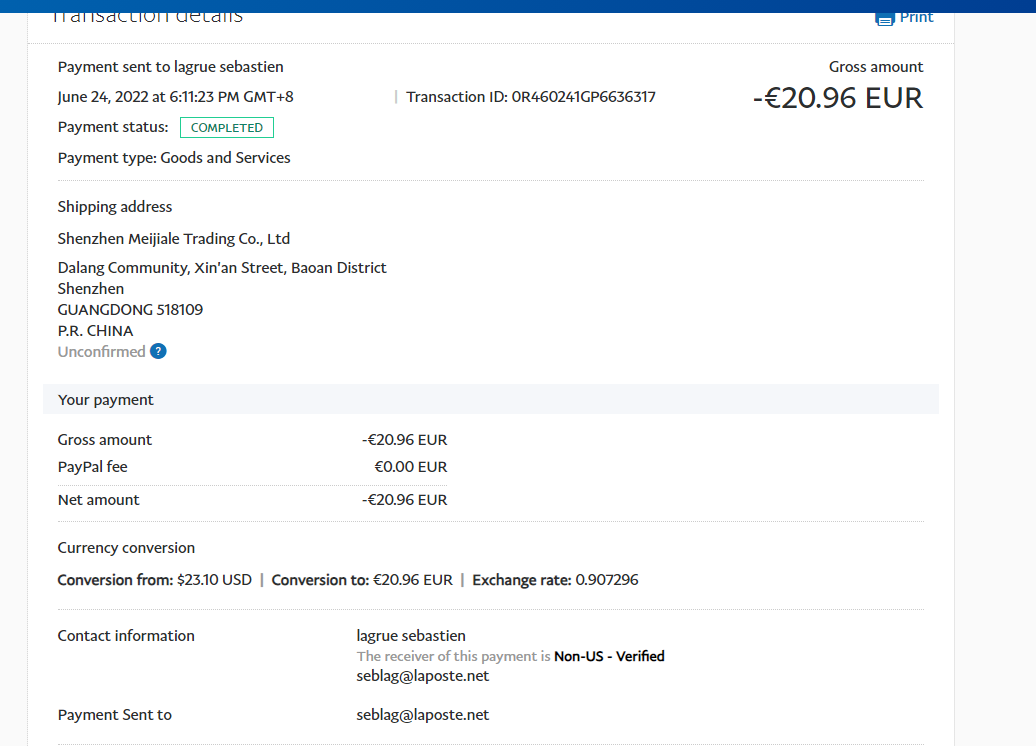Click the Net amount -€20.96 EUR value
This screenshot has width=1036, height=746.
tap(404, 500)
